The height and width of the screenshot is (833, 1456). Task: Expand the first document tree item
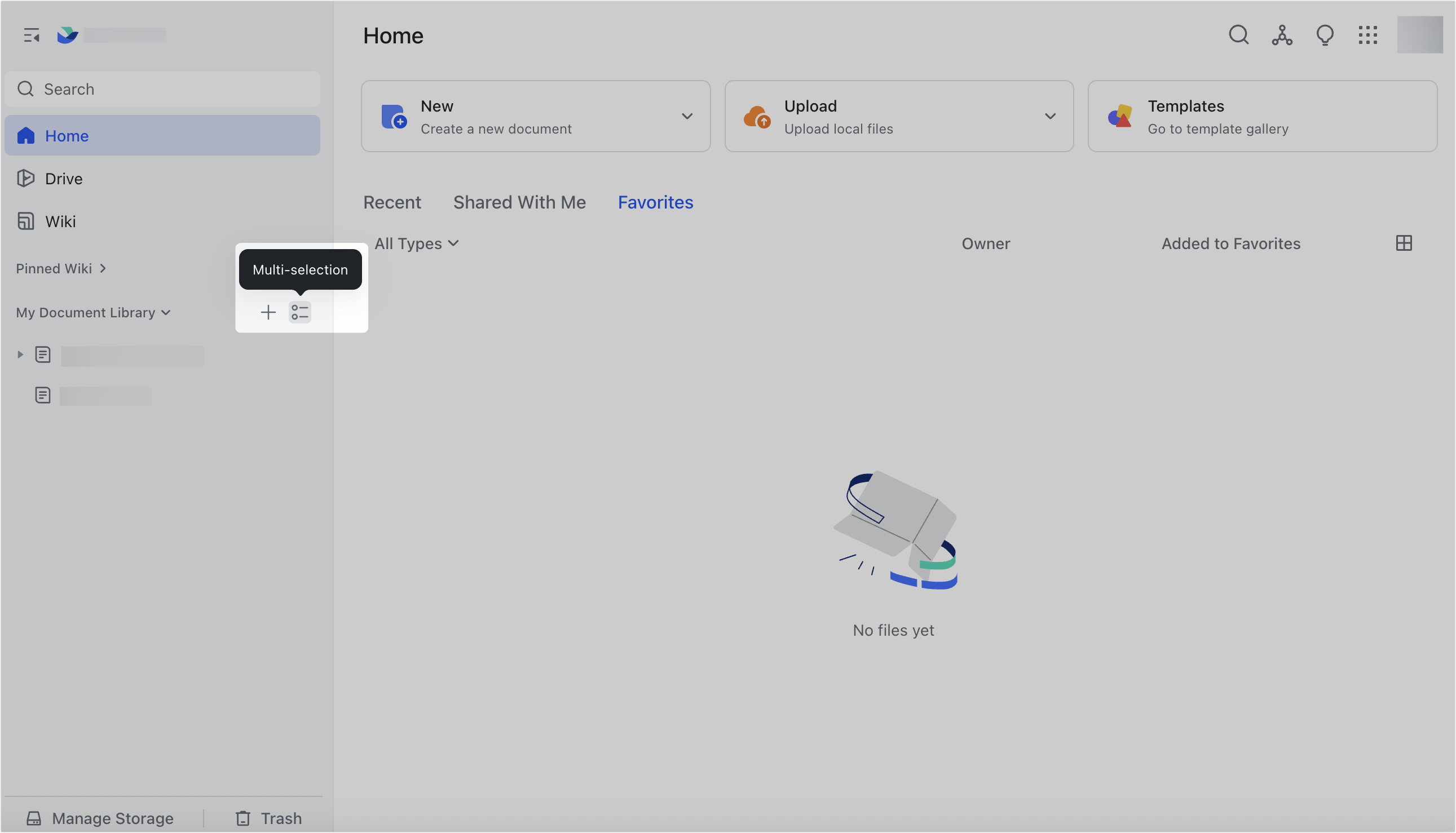coord(20,355)
